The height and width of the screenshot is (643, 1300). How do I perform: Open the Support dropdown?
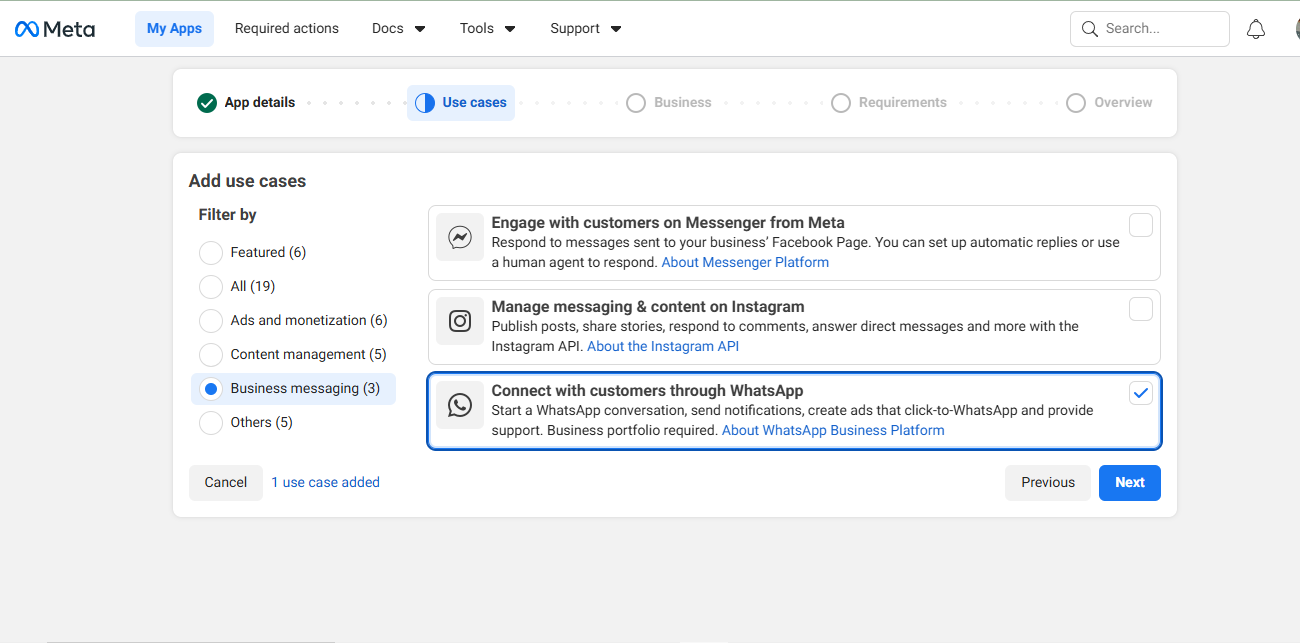pyautogui.click(x=585, y=28)
